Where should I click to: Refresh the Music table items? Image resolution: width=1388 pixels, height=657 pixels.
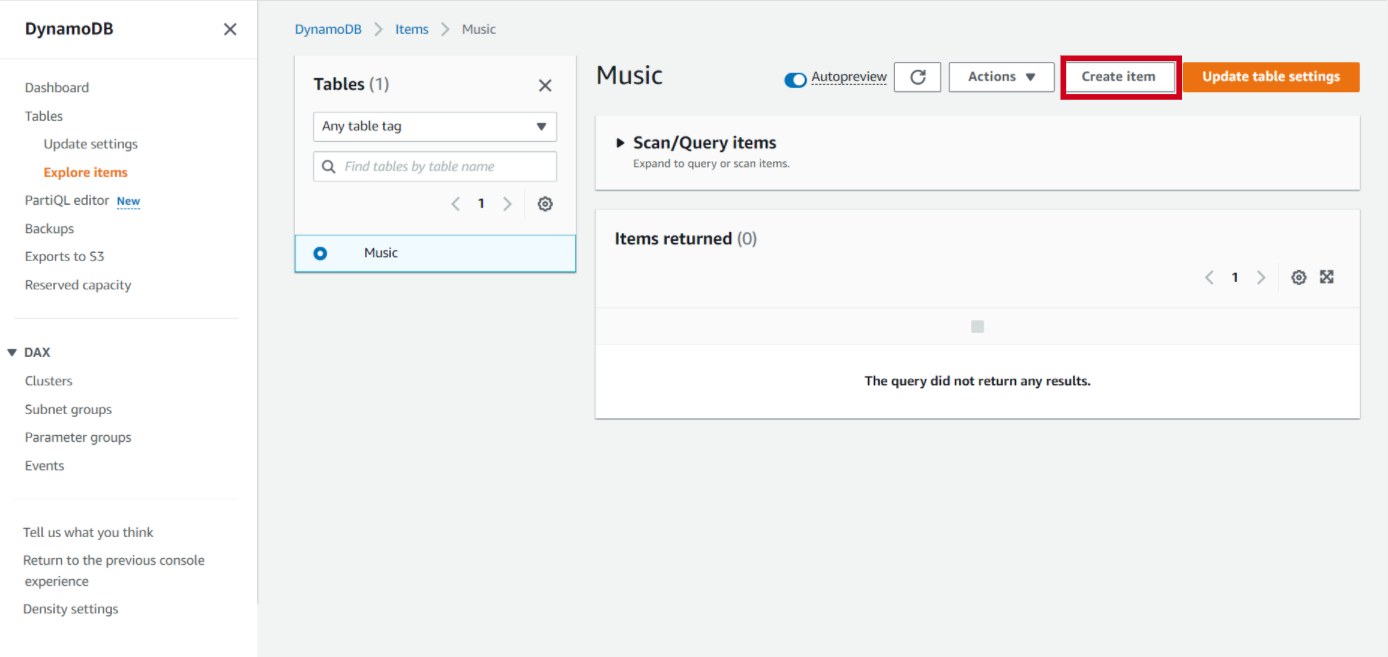[x=917, y=77]
